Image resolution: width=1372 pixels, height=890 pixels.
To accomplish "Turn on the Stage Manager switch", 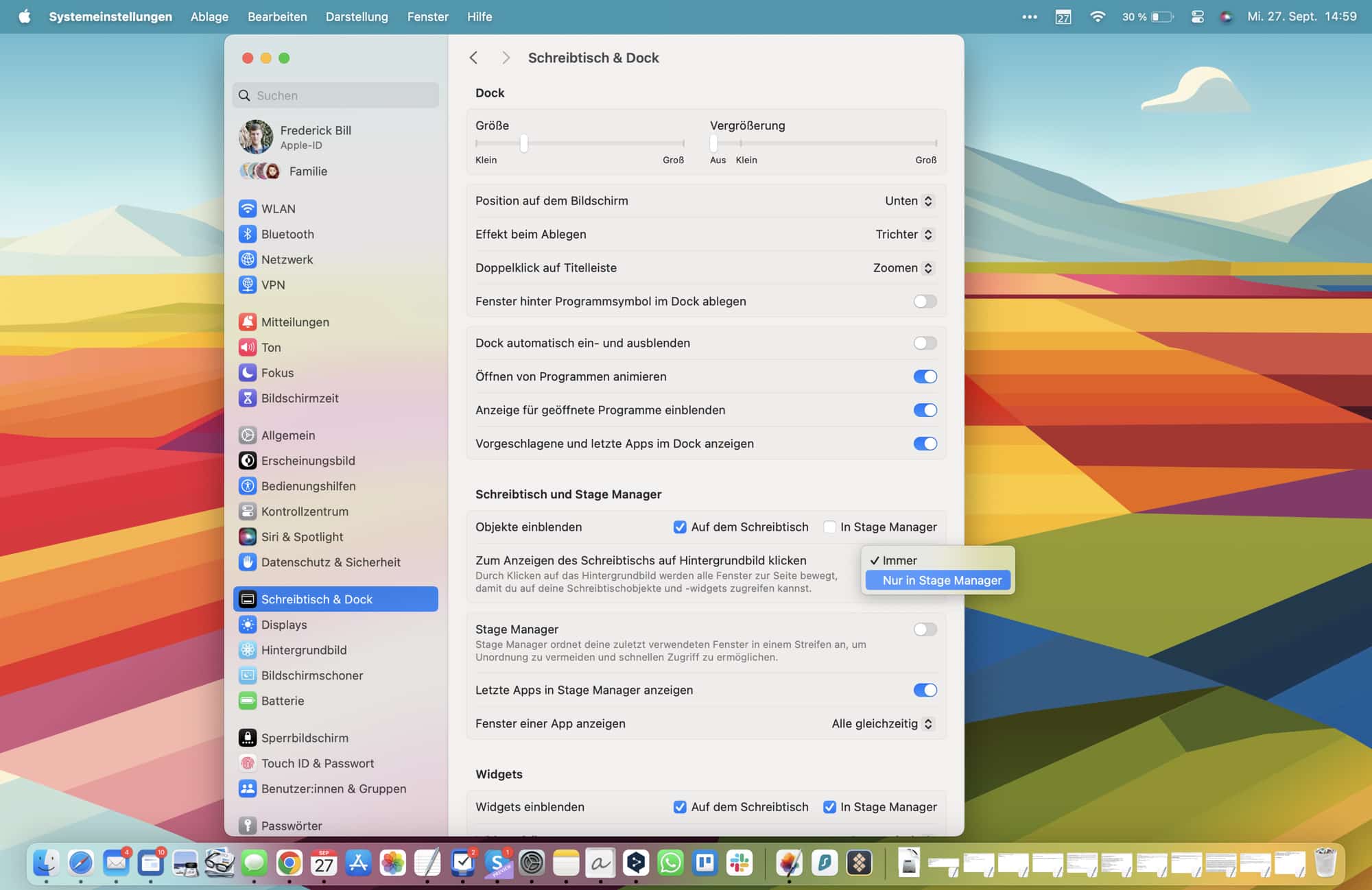I will pos(924,629).
